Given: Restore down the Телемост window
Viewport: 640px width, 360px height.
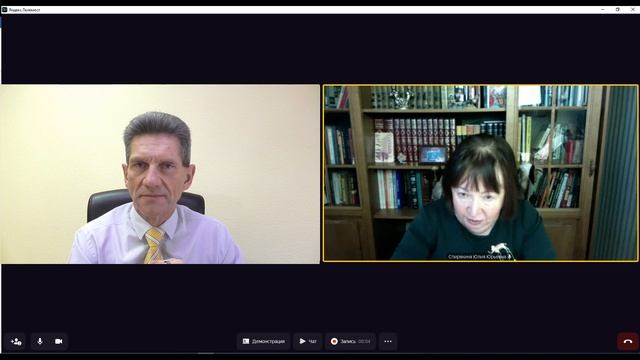Looking at the screenshot, I should click(618, 9).
